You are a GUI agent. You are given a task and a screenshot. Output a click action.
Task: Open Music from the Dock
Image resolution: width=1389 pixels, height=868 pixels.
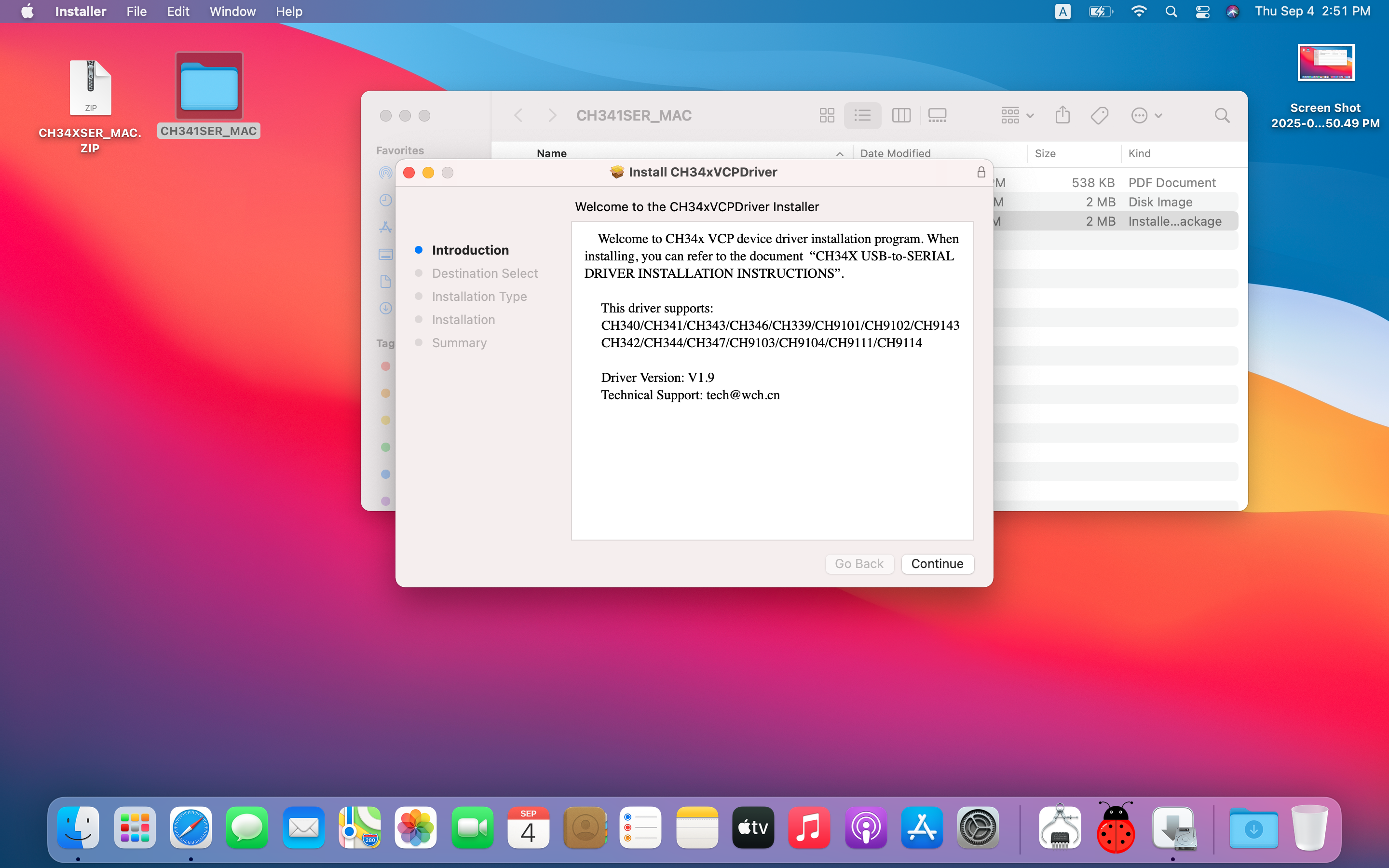(809, 827)
